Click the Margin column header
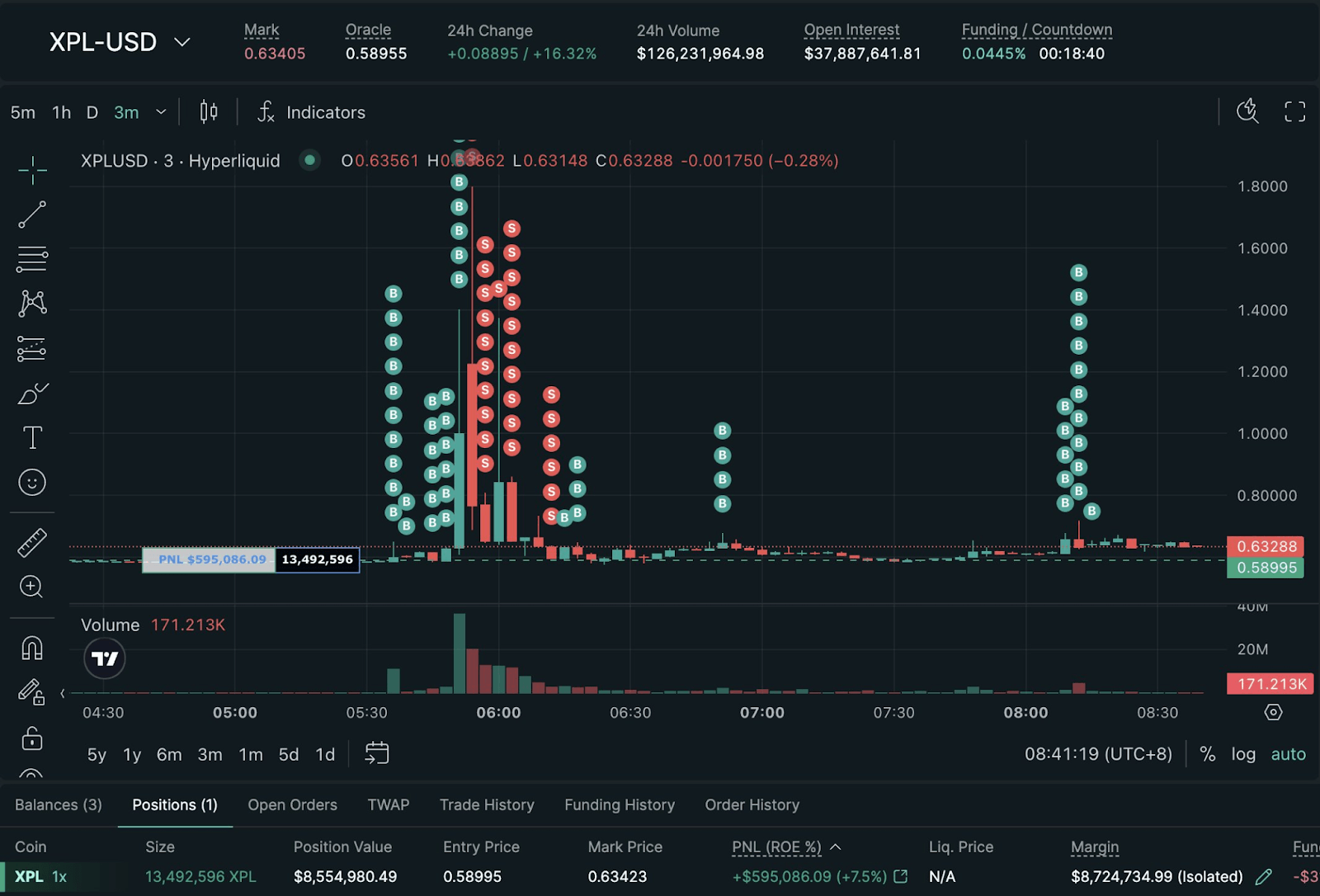 pyautogui.click(x=1095, y=846)
